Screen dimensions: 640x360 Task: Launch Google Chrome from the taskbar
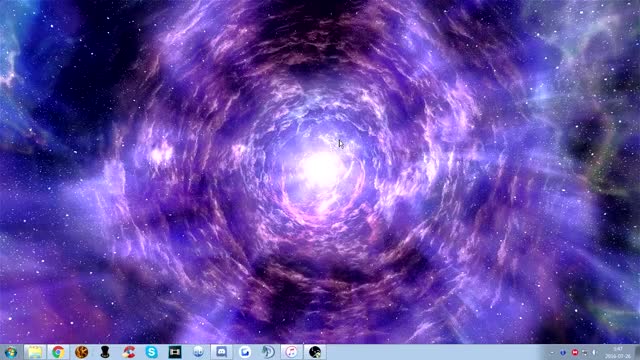tap(58, 352)
